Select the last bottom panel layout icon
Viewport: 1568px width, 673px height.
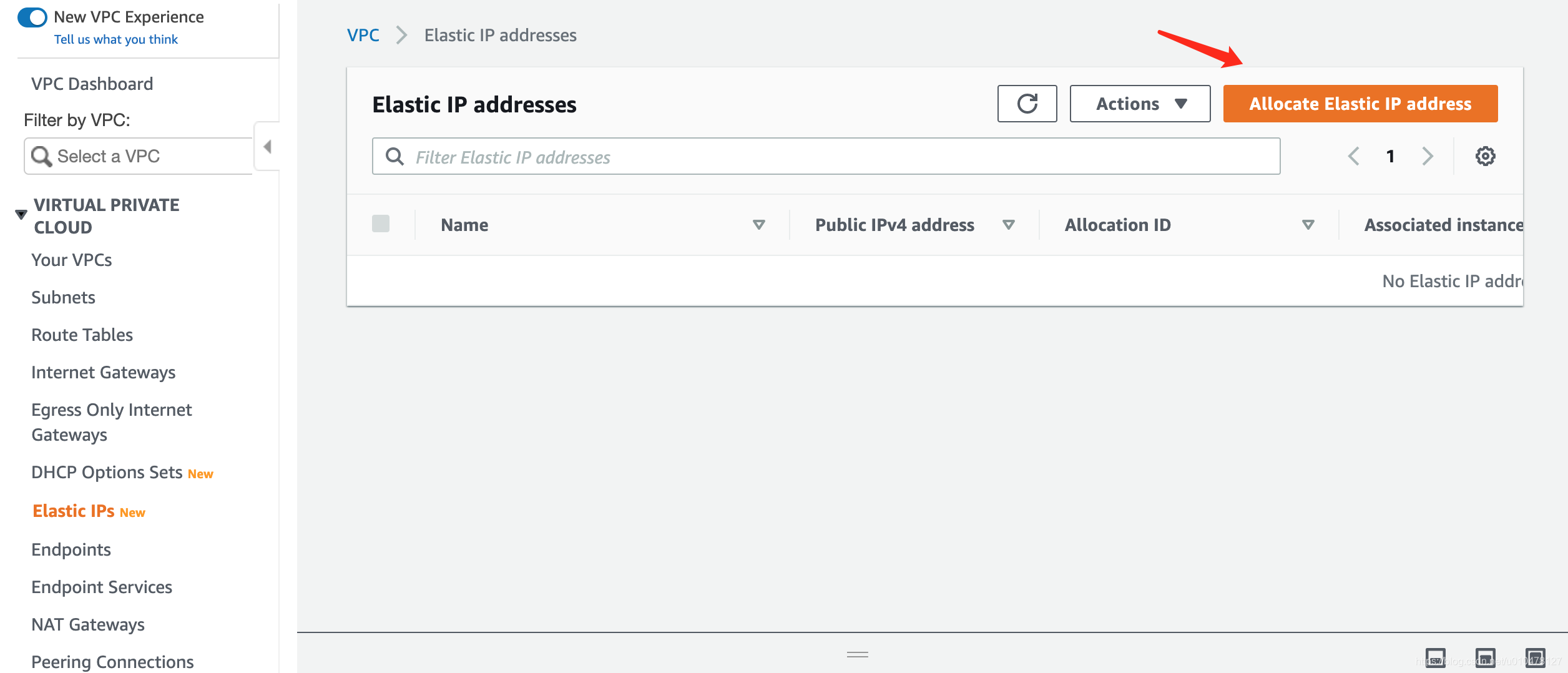click(1536, 657)
